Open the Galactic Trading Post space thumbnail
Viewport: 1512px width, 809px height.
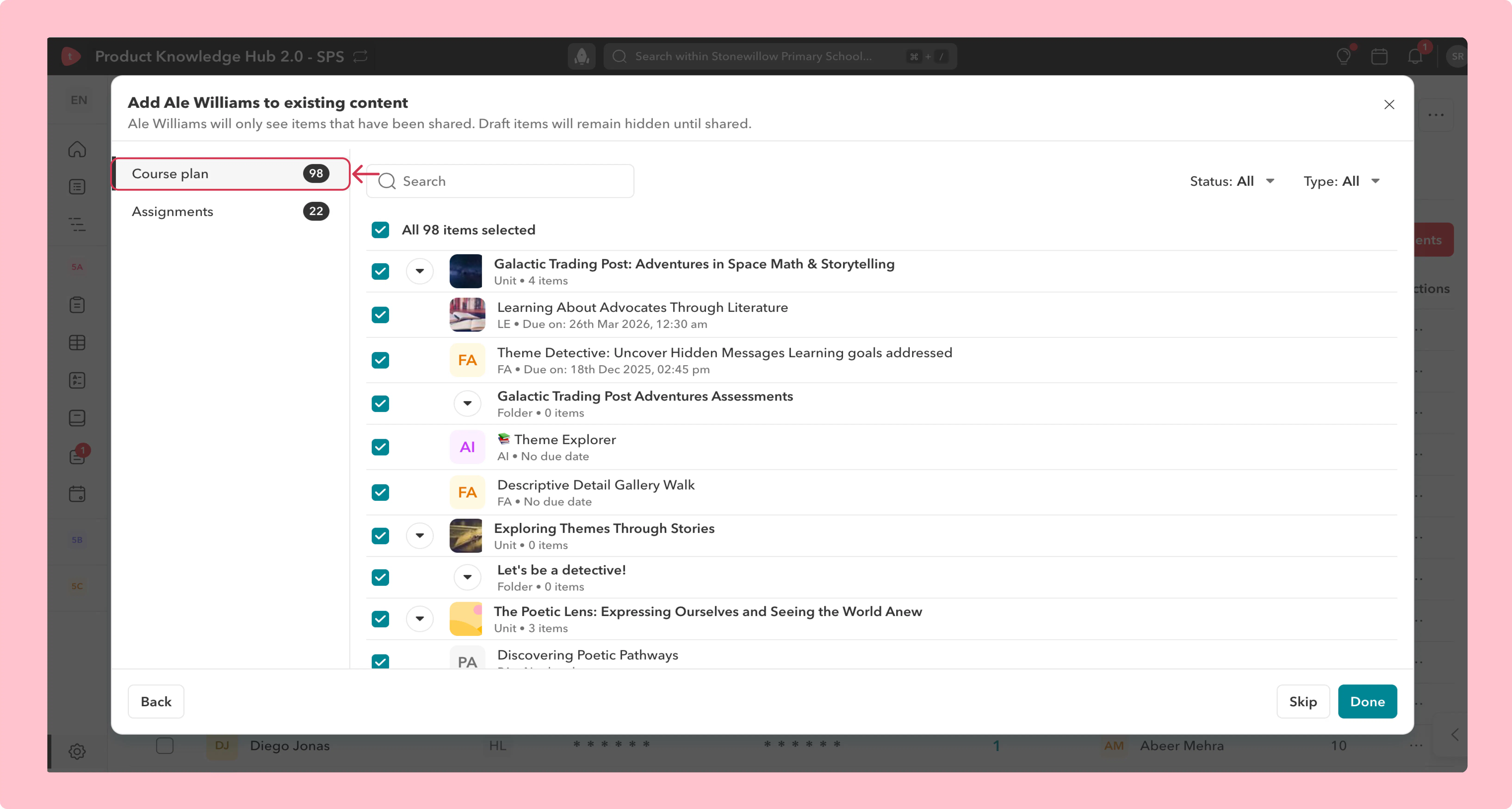click(466, 271)
